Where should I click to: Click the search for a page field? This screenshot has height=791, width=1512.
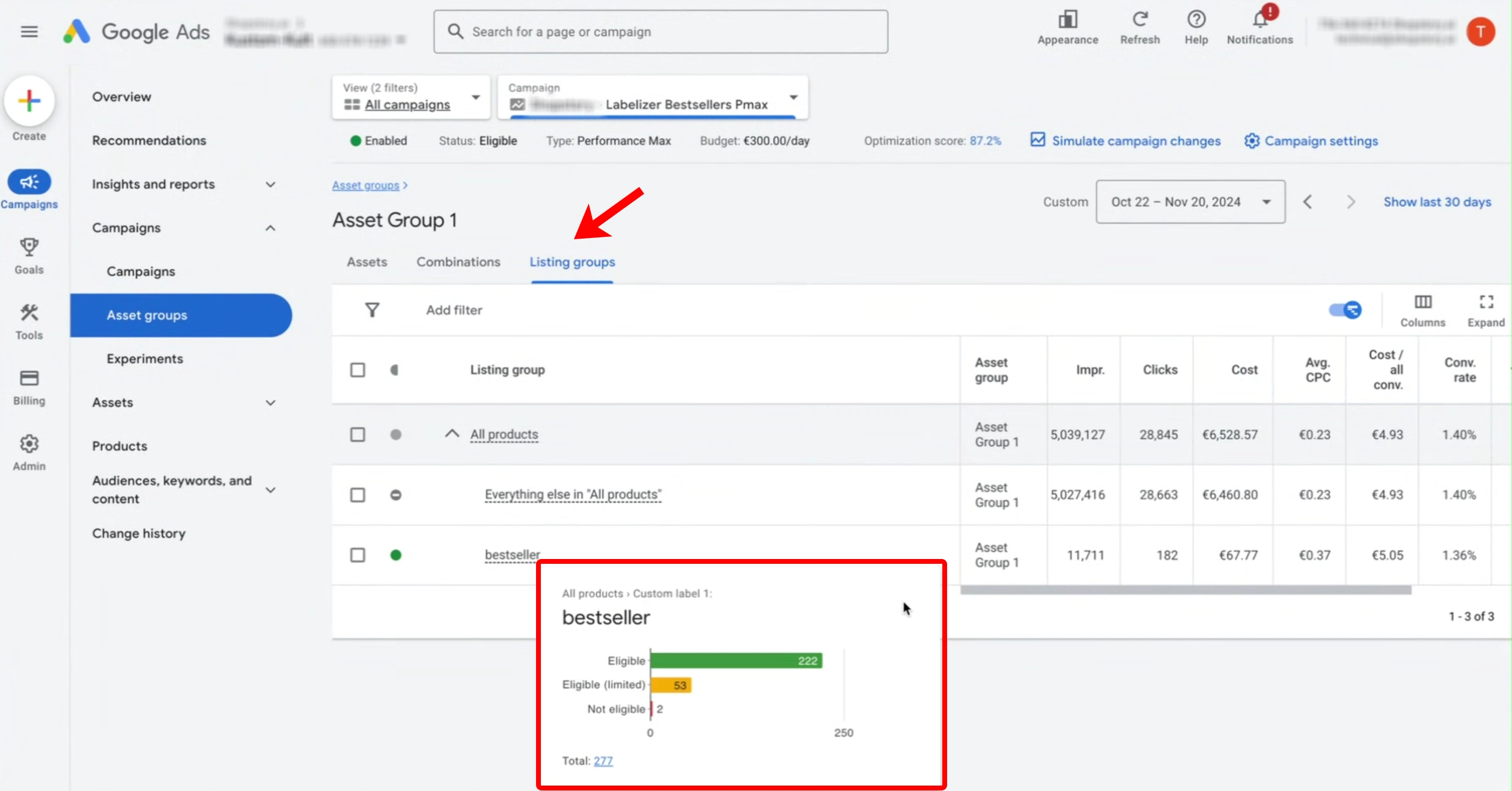point(660,31)
